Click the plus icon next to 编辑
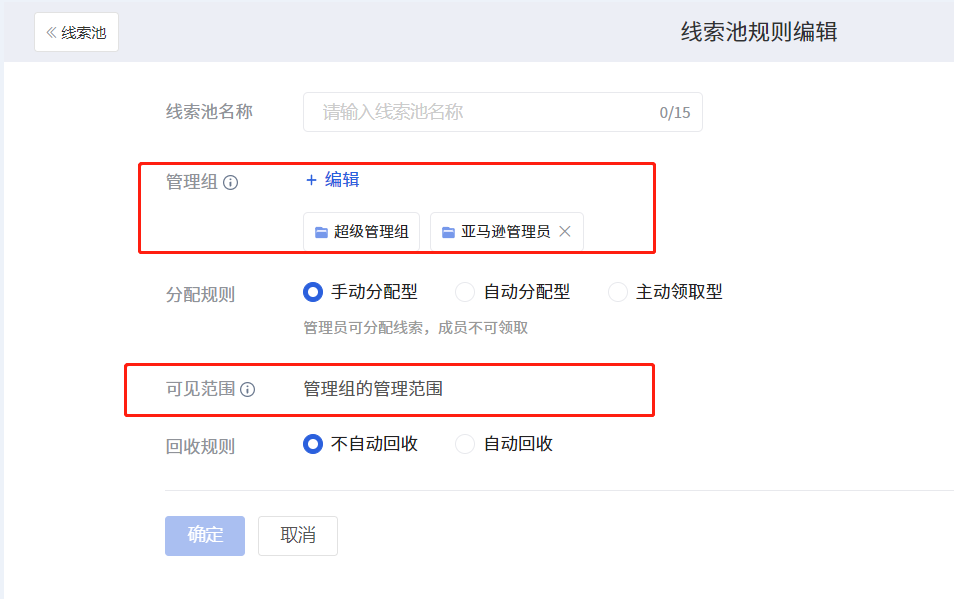The width and height of the screenshot is (954, 599). point(312,180)
